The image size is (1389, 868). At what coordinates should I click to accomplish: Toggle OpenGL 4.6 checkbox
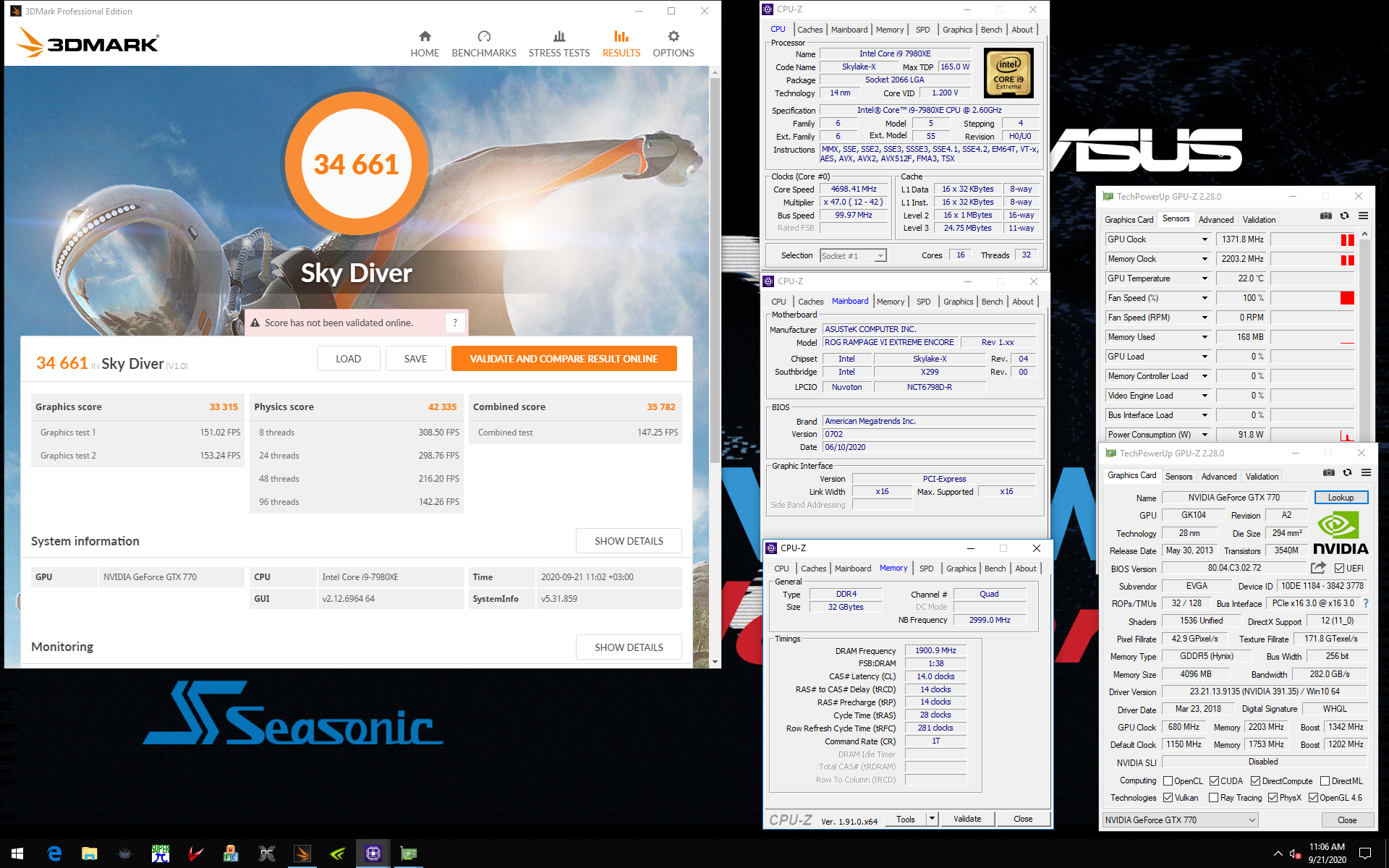coord(1313,798)
